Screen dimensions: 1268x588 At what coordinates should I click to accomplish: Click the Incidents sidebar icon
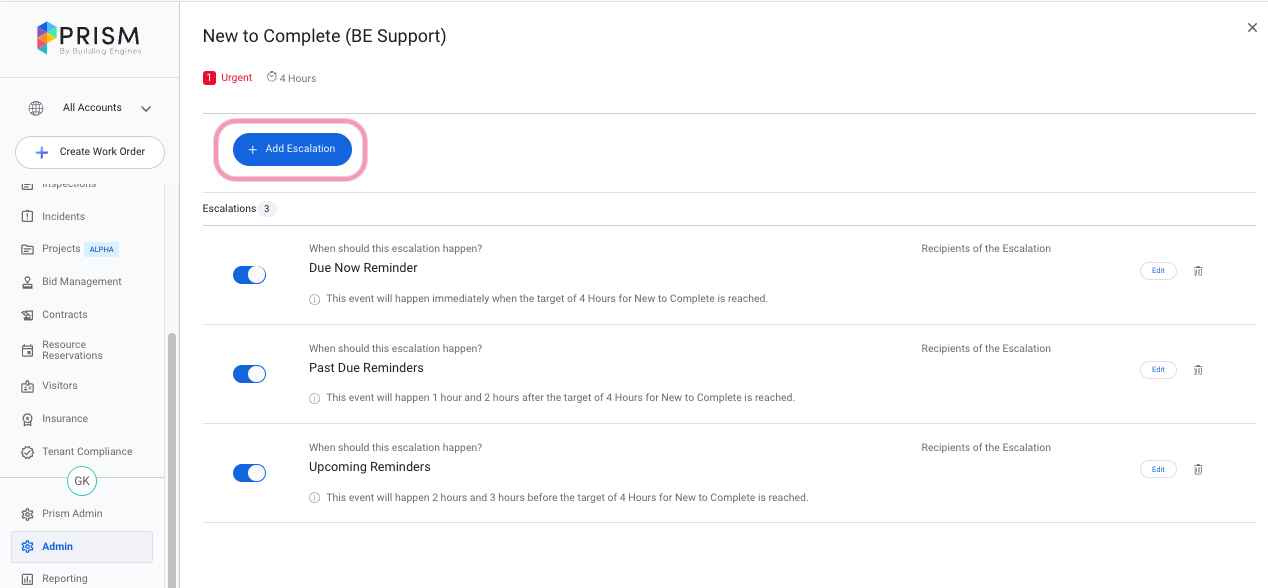point(28,217)
